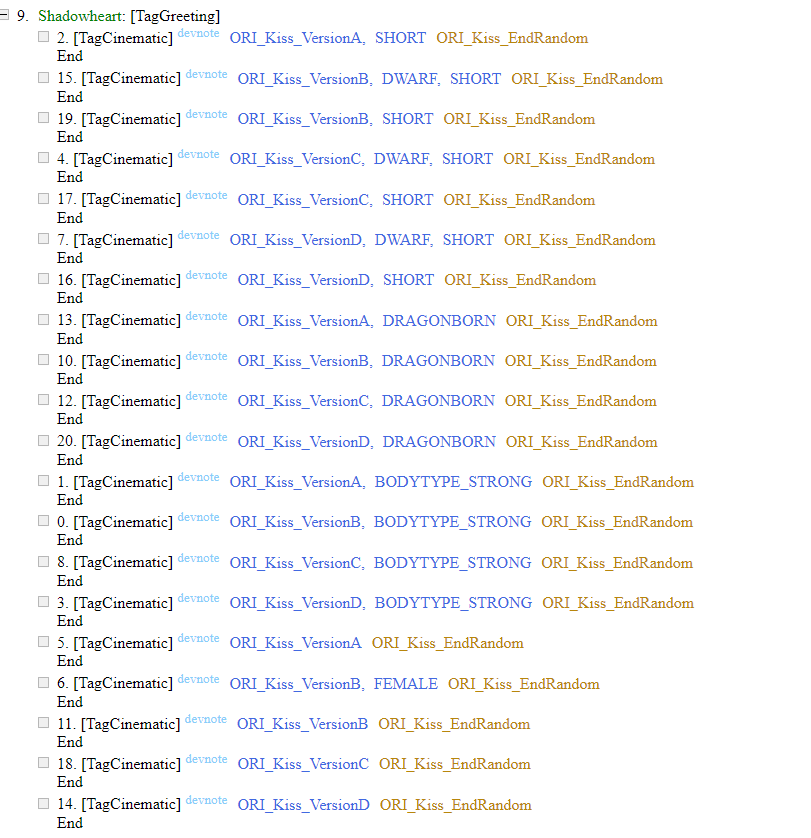The image size is (811, 838).
Task: Click FEMALE tag on entry 6
Action: tap(406, 684)
